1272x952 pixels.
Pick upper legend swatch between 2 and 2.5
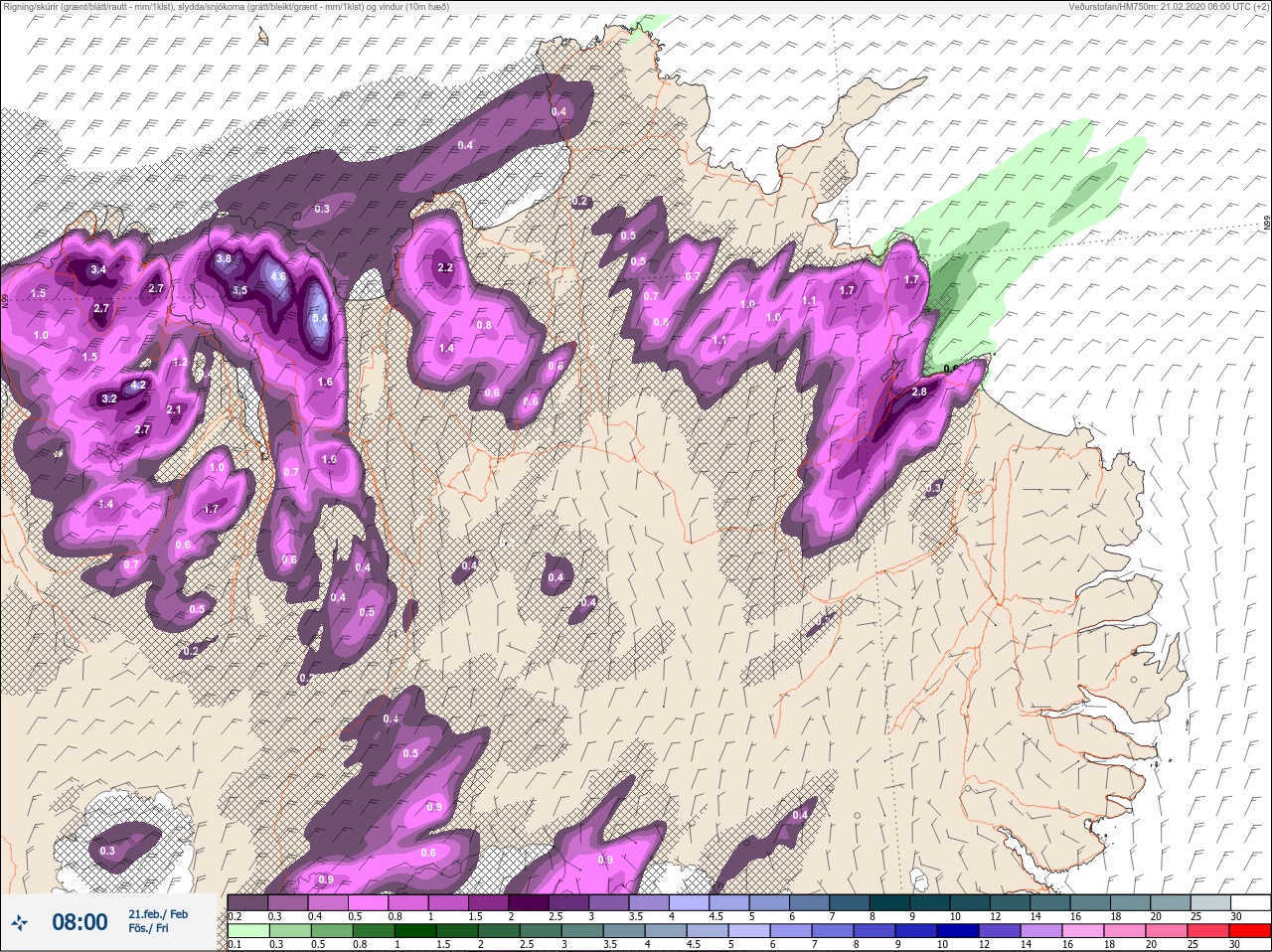pos(529,902)
